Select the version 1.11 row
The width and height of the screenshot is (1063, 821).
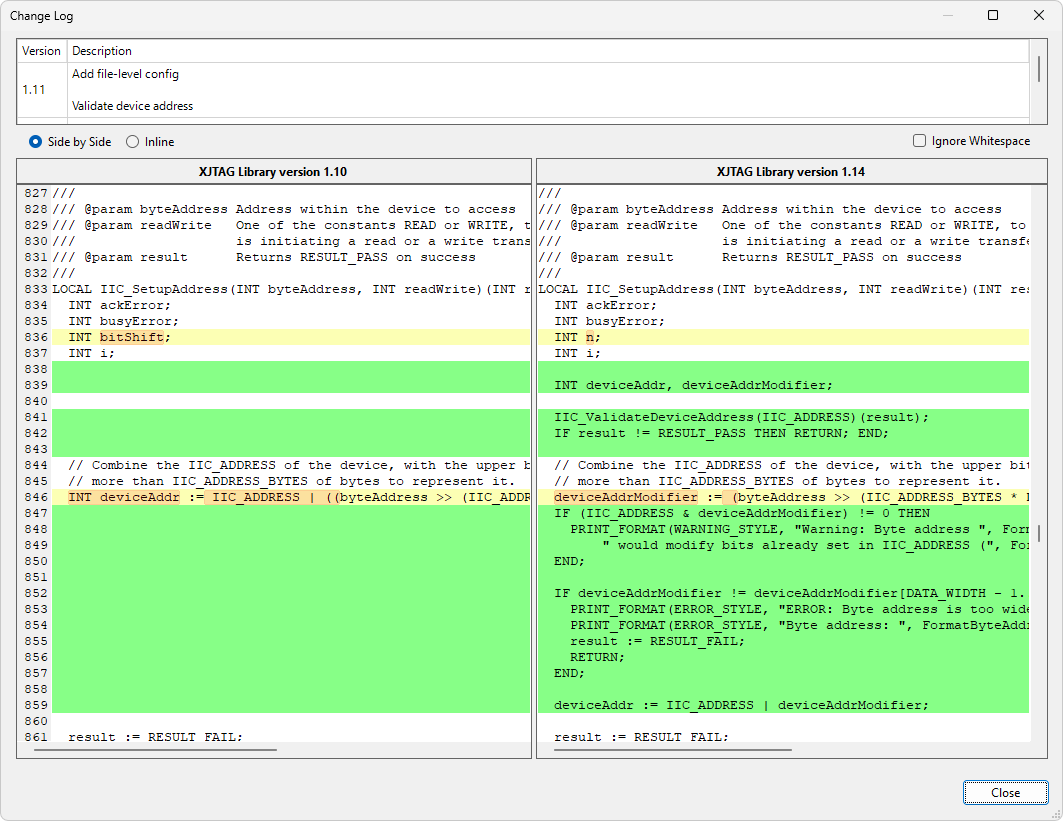coord(34,90)
